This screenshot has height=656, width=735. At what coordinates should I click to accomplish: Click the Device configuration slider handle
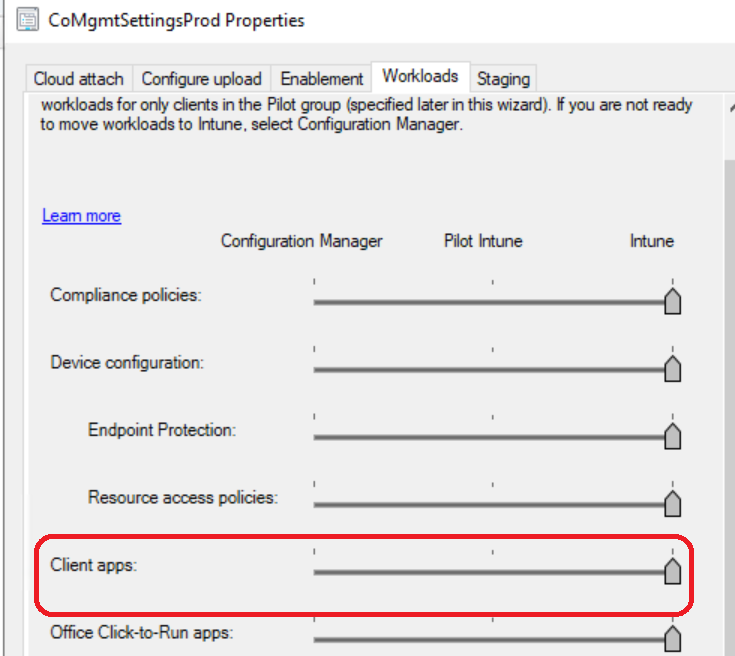[672, 369]
